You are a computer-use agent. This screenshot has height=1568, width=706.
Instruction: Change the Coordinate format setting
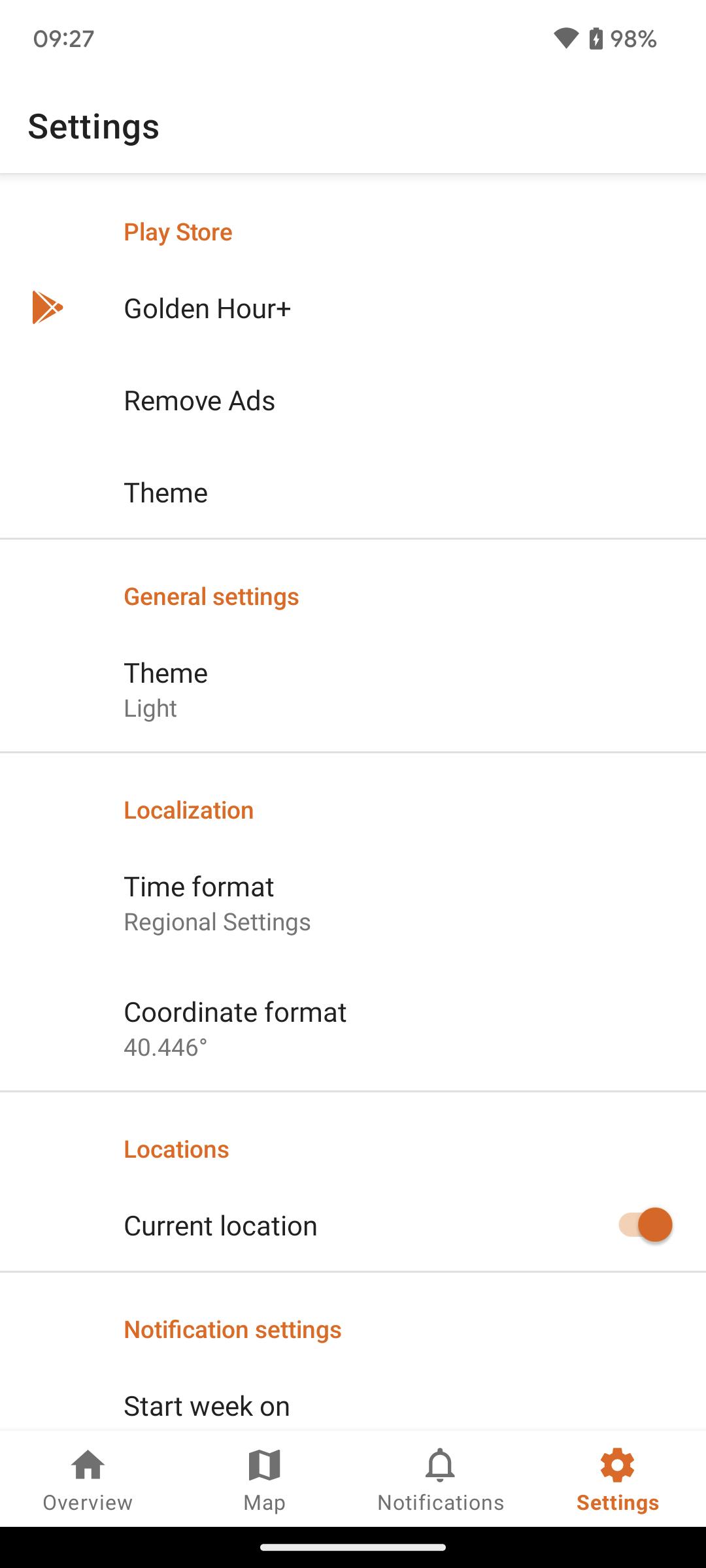coord(353,1028)
